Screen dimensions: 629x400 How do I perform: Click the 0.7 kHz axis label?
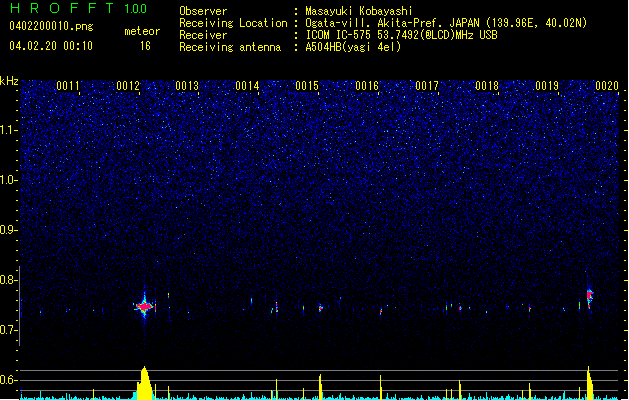tap(8, 330)
